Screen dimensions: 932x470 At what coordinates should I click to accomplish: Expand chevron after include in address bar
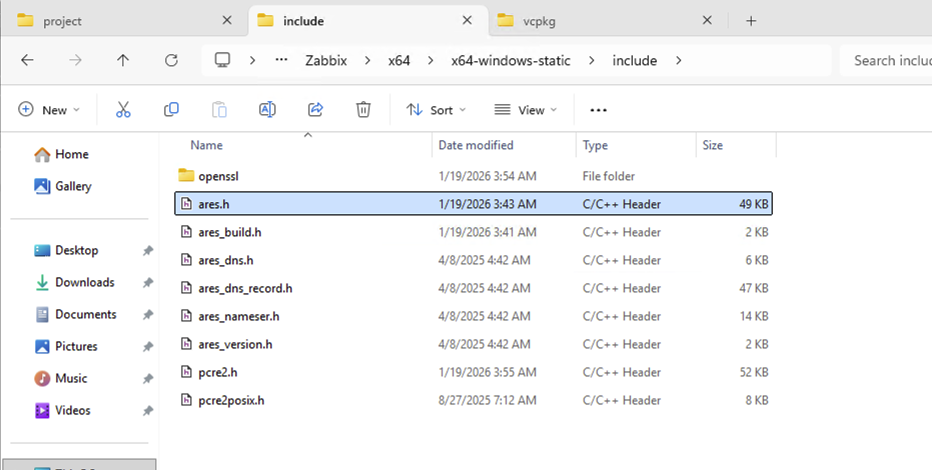[x=679, y=60]
